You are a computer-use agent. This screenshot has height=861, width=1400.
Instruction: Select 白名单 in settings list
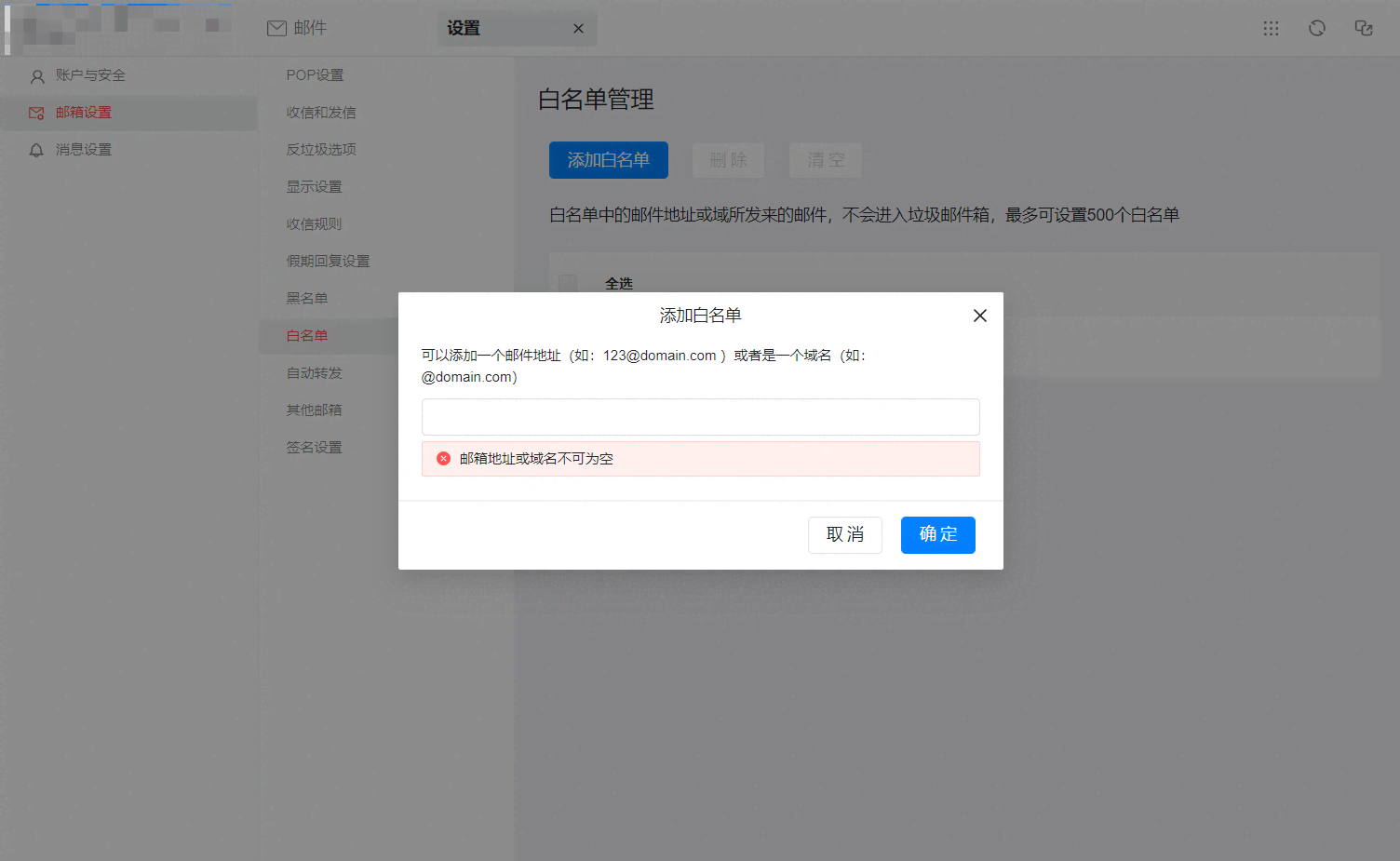307,335
